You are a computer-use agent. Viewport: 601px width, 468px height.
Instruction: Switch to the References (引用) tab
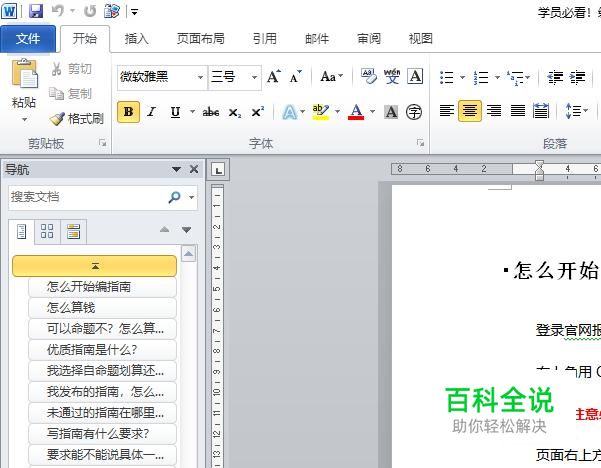pos(264,39)
